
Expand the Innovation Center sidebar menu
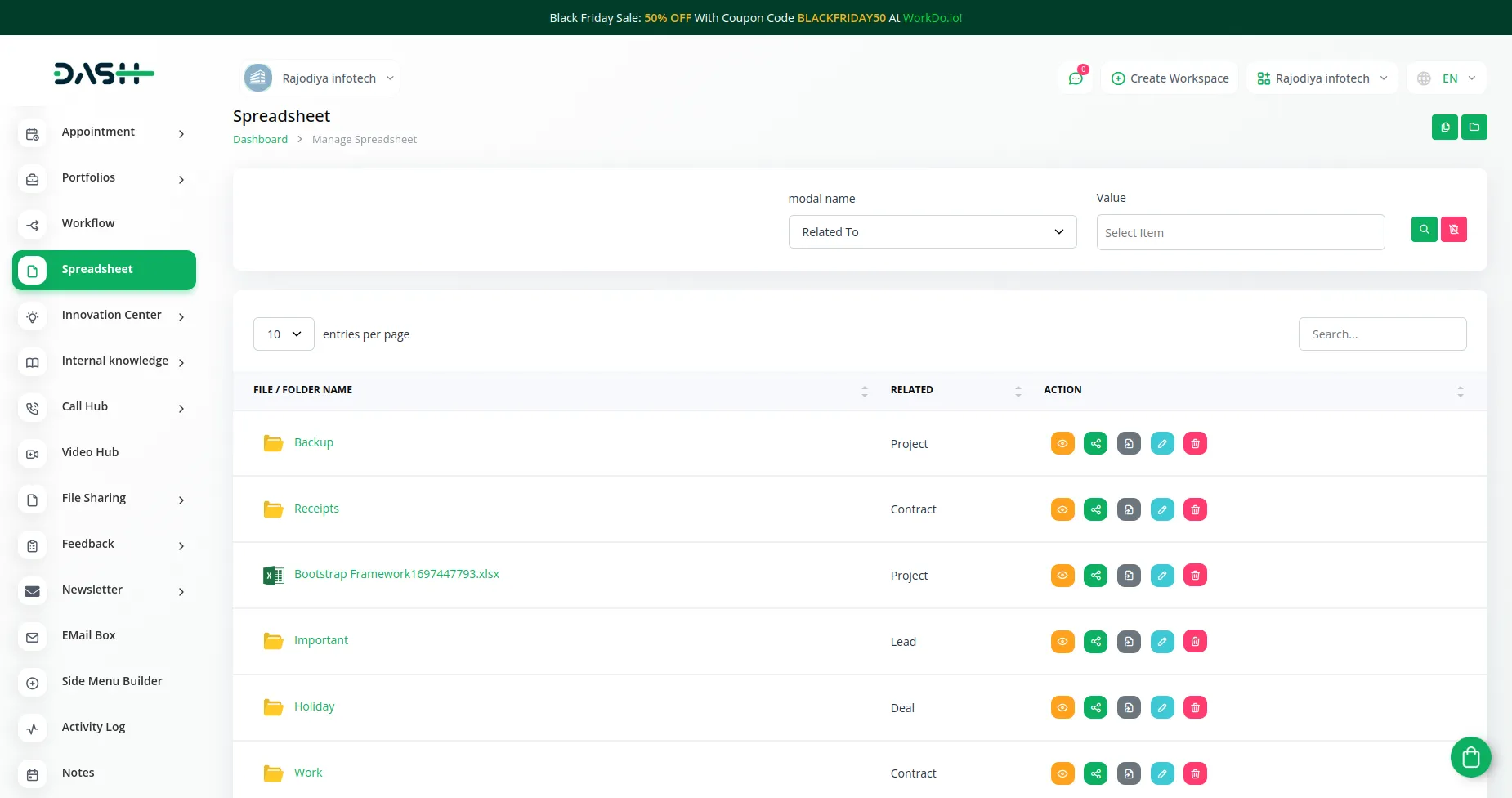pos(104,316)
